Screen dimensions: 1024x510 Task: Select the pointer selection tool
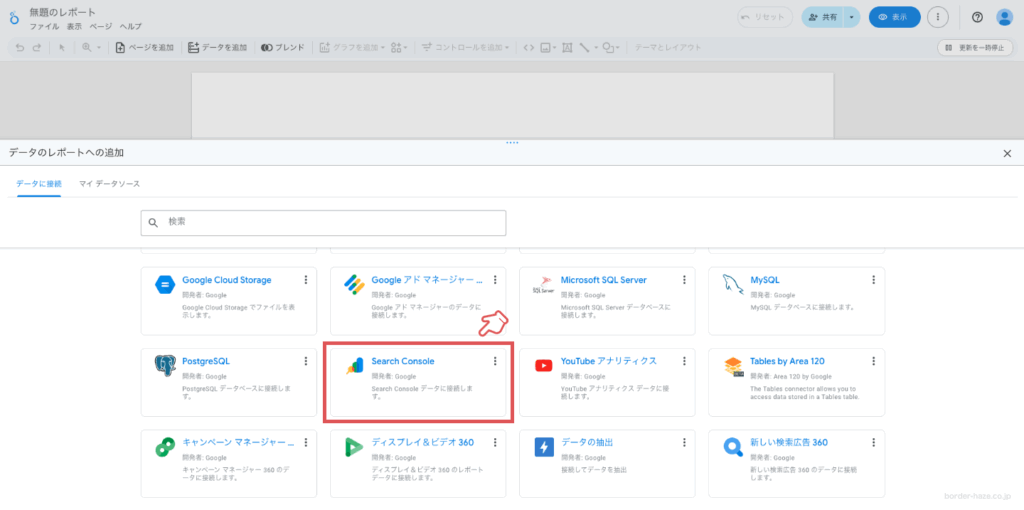62,48
